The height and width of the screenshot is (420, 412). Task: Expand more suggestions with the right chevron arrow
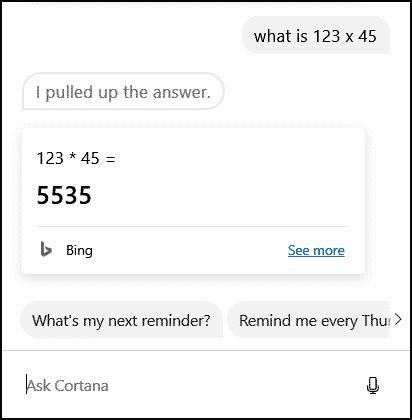pyautogui.click(x=398, y=320)
